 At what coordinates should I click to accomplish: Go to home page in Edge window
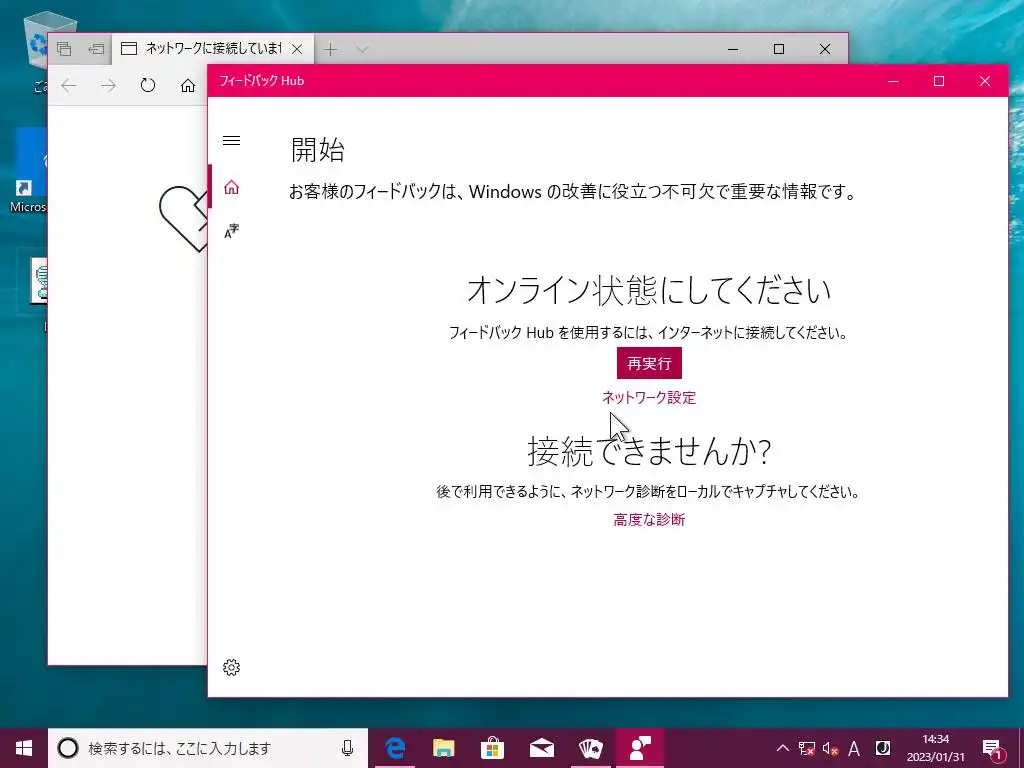pos(188,86)
